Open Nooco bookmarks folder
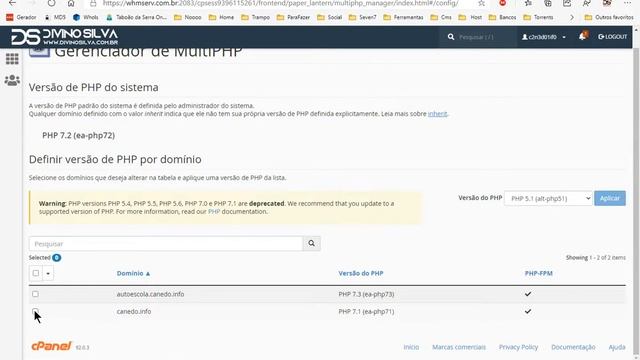The image size is (640, 360). tap(188, 17)
